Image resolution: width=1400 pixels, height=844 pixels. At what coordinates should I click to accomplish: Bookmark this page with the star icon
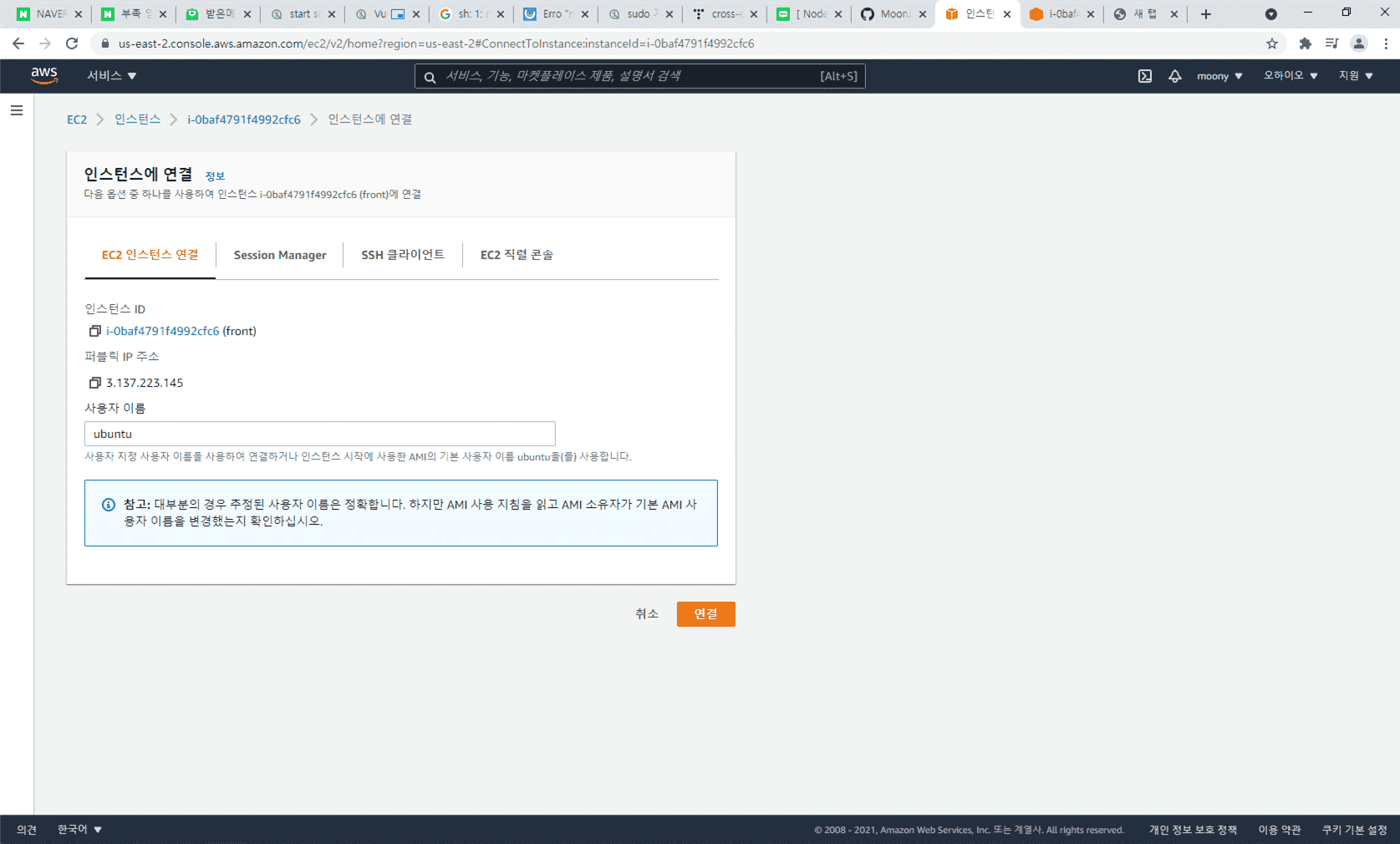1272,43
